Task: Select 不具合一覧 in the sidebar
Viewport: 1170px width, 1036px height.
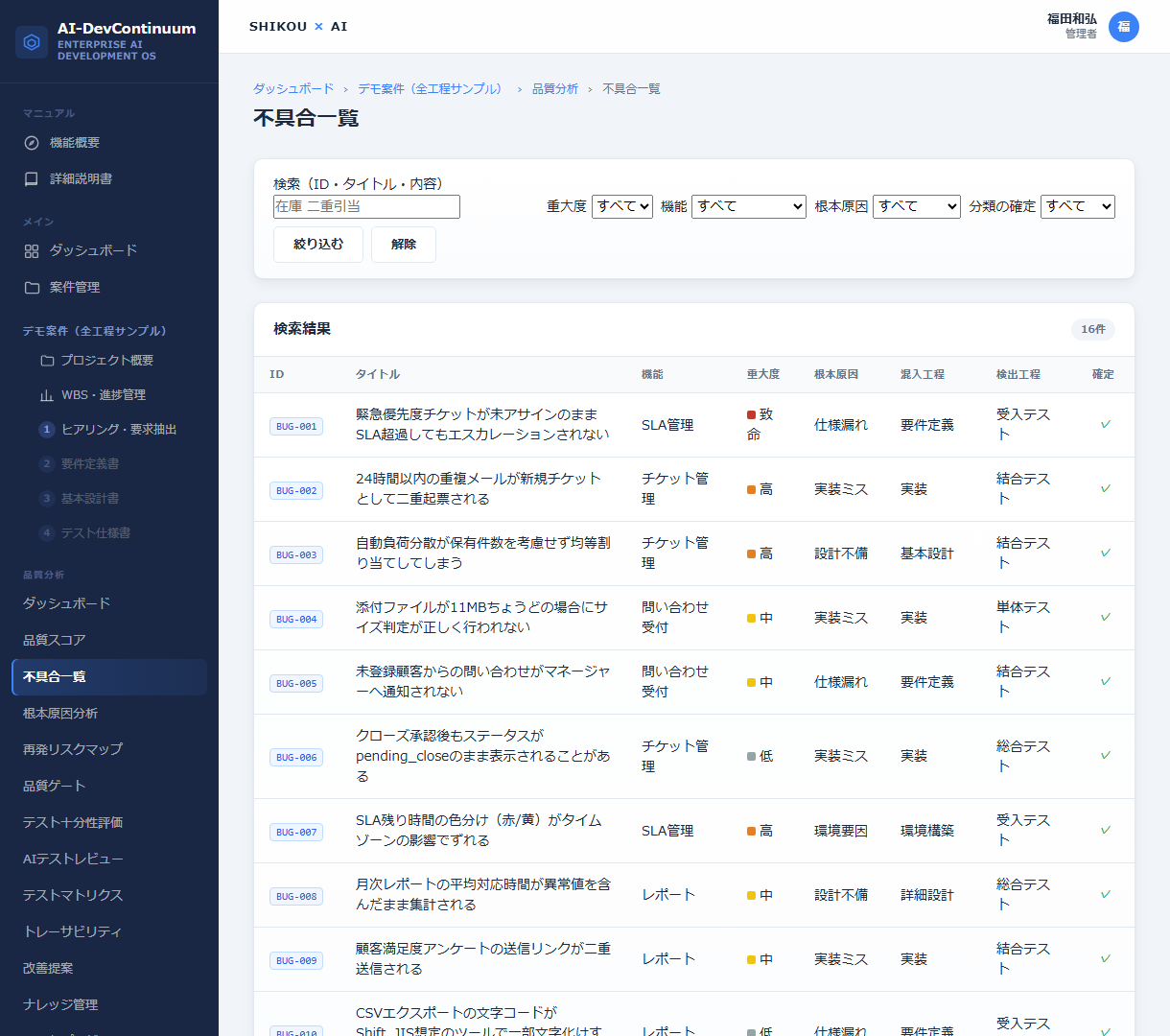Action: (x=109, y=677)
